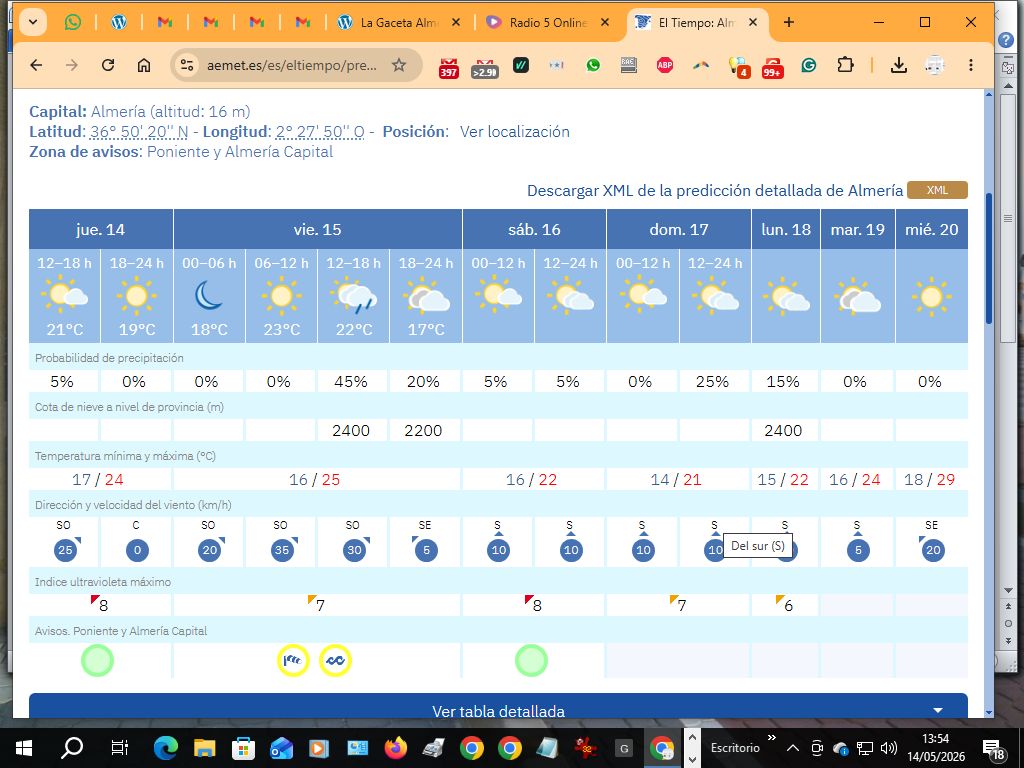
Task: Click the page vertical scrollbar thumb
Action: [988, 258]
